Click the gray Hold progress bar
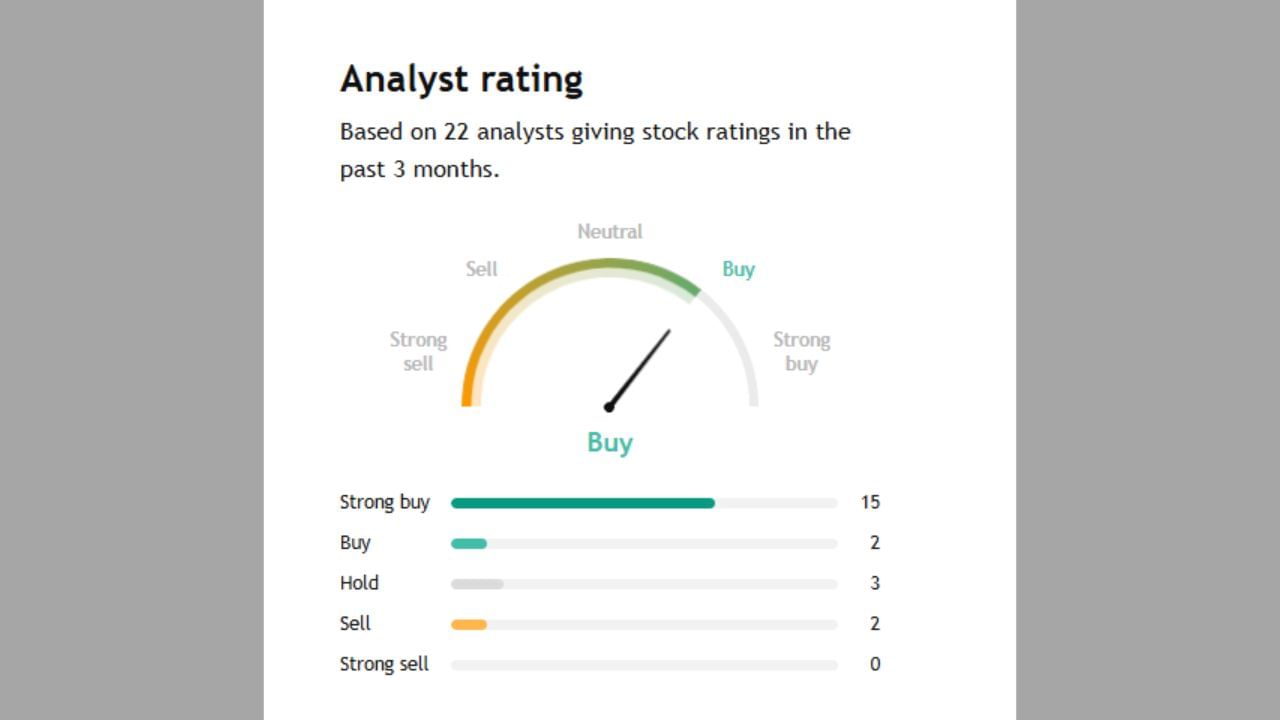The image size is (1280, 720). 477,584
